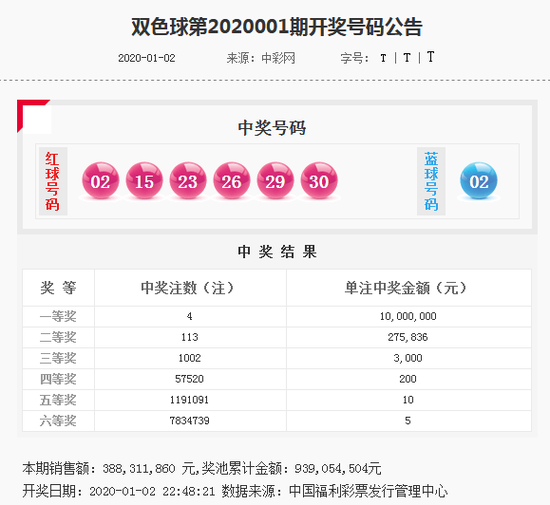550x505 pixels.
Task: Click the 奖等 column header
Action: [x=58, y=288]
